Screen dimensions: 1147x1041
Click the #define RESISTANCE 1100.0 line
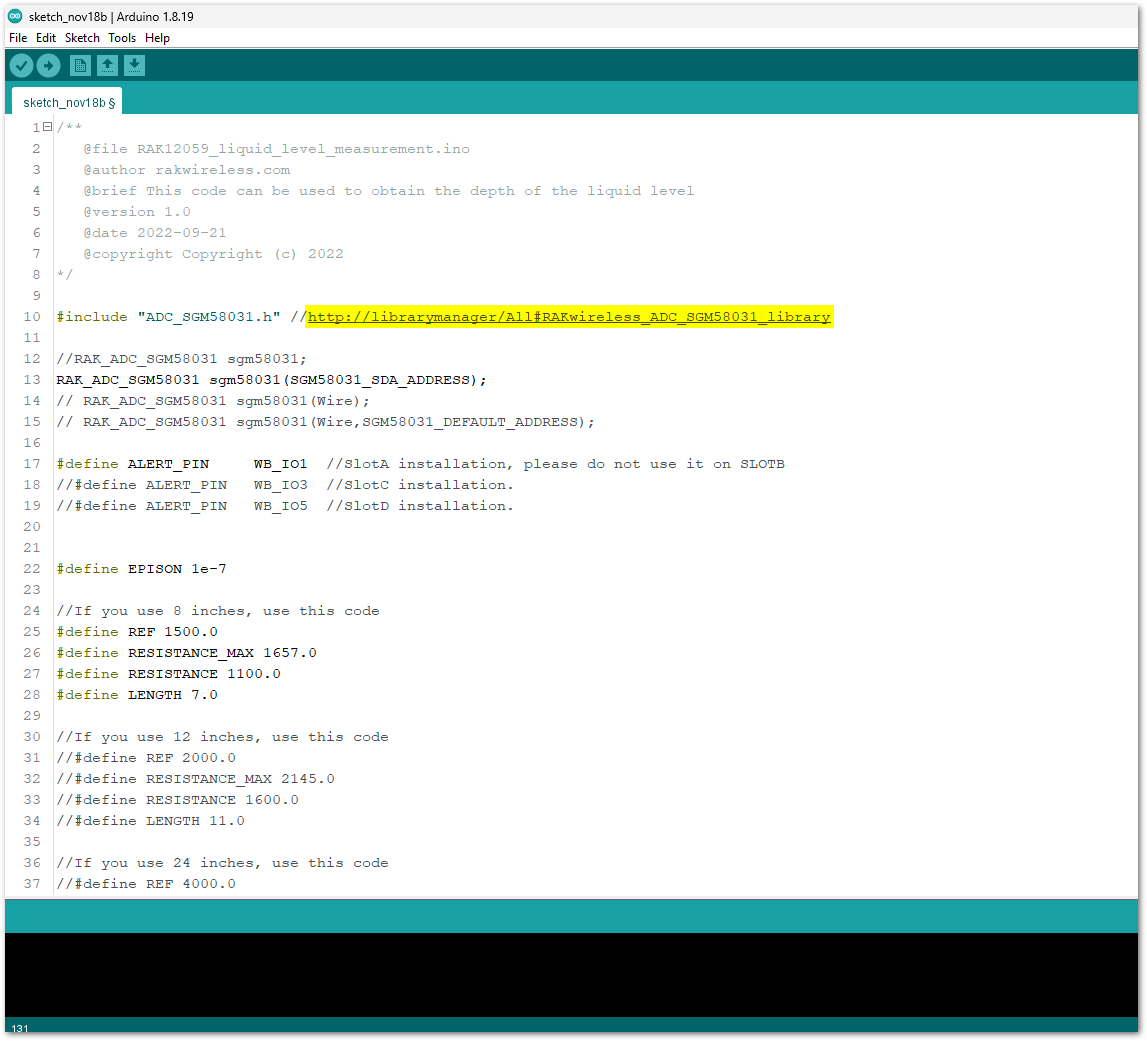point(168,674)
